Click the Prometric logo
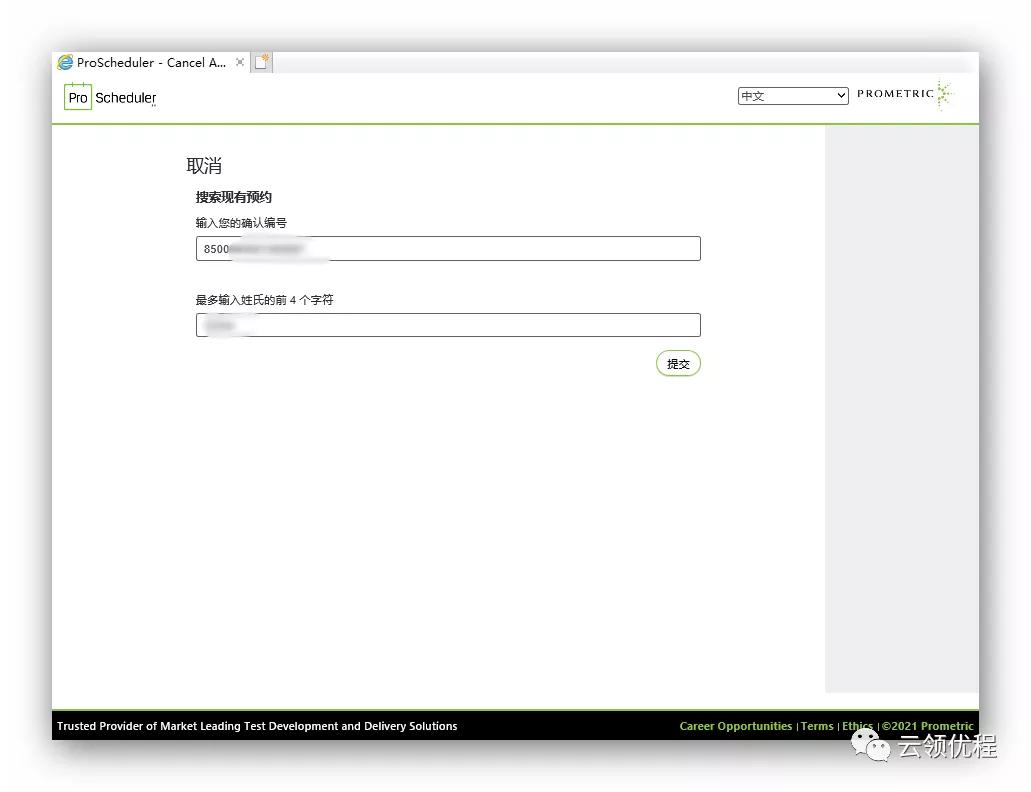The image size is (1031, 792). coord(905,94)
